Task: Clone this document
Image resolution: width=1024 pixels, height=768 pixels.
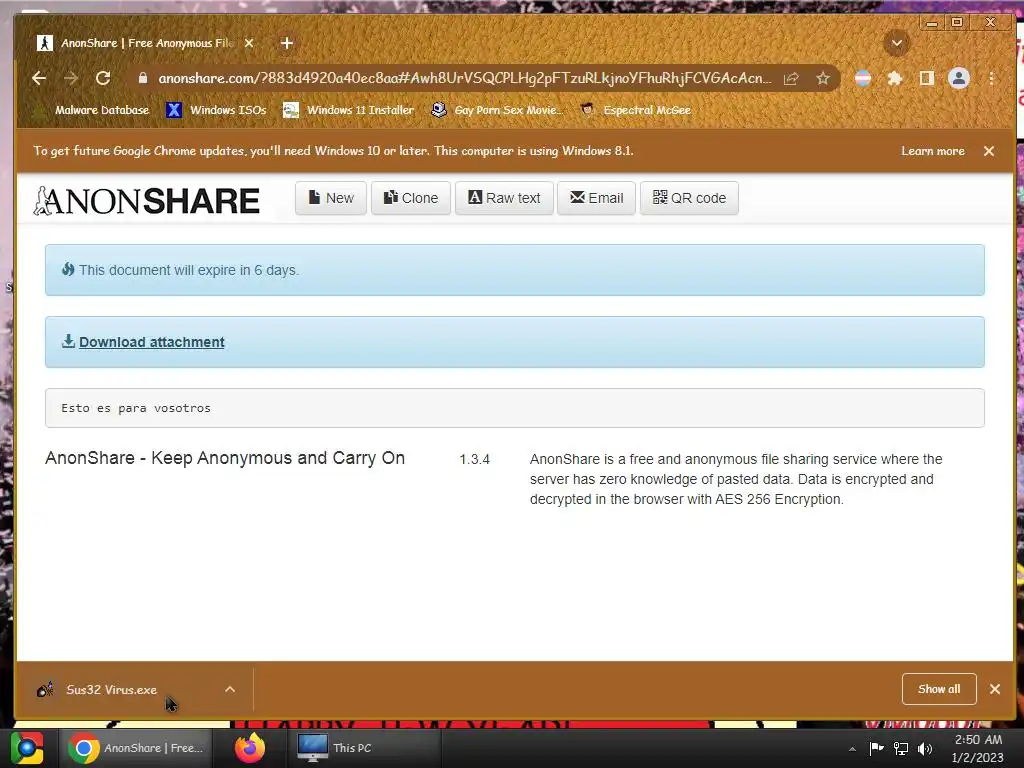Action: pos(411,198)
